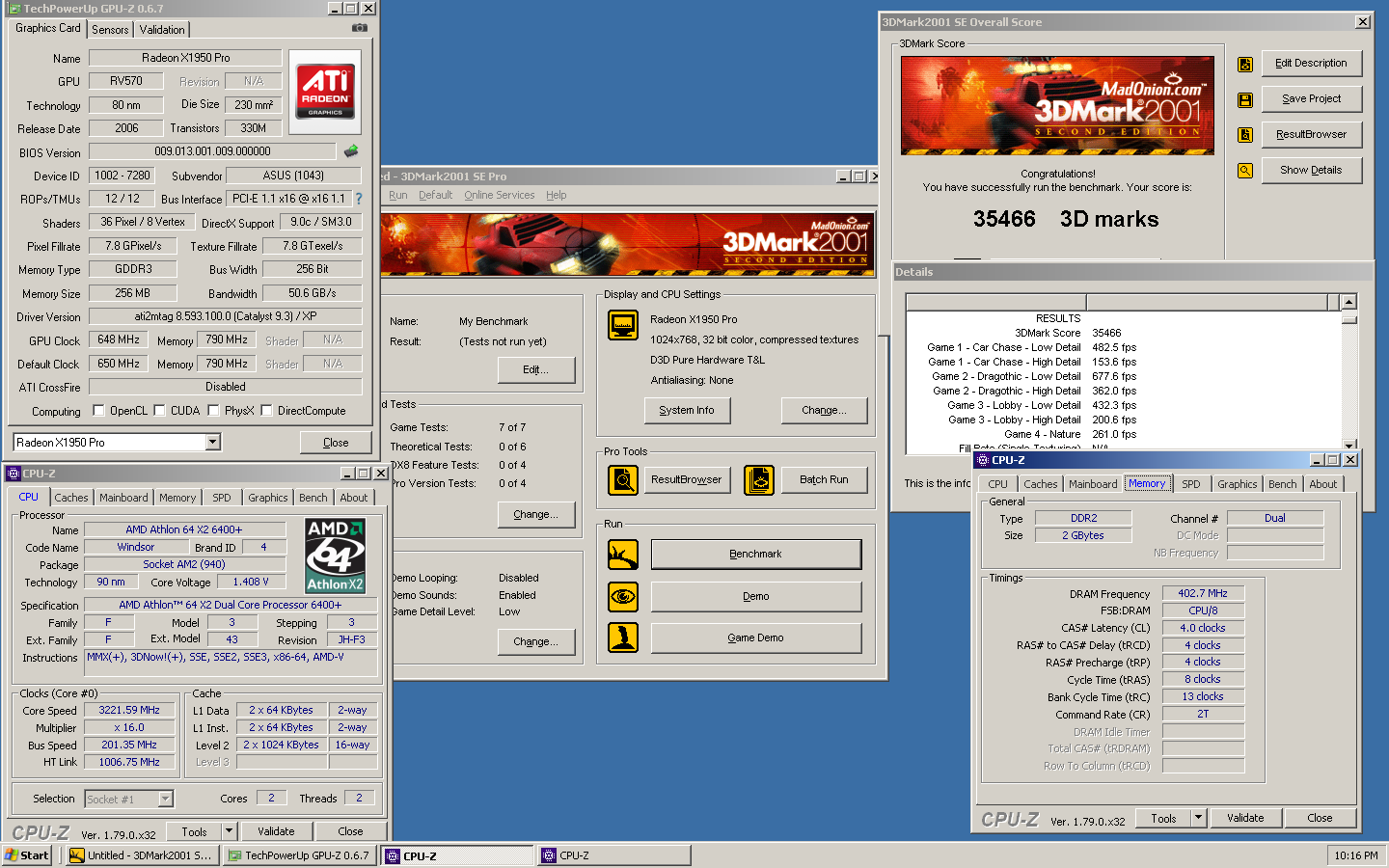Expand the Tools dropdown arrow in left CPU-Z

coord(230,831)
